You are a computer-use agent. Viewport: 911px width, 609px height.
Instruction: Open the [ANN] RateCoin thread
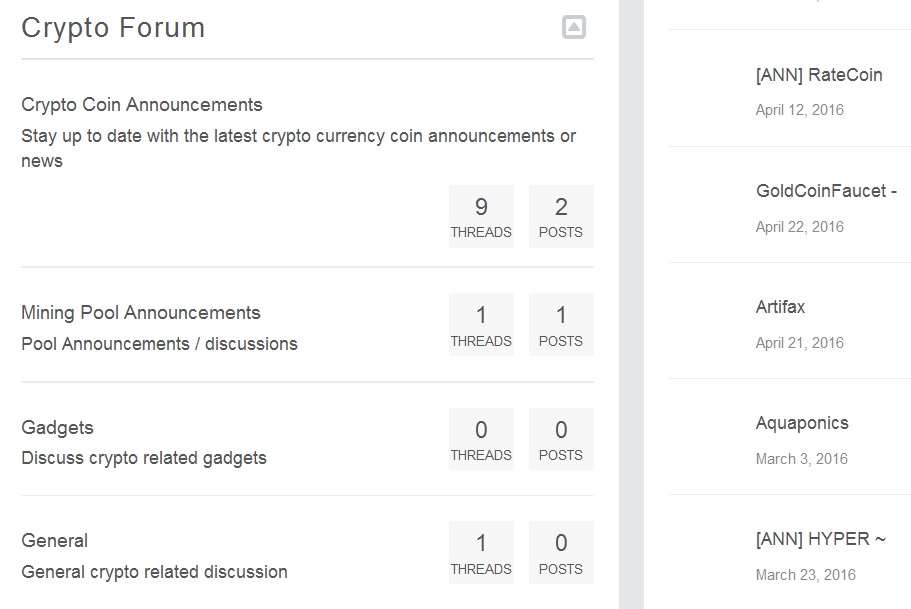coord(819,75)
